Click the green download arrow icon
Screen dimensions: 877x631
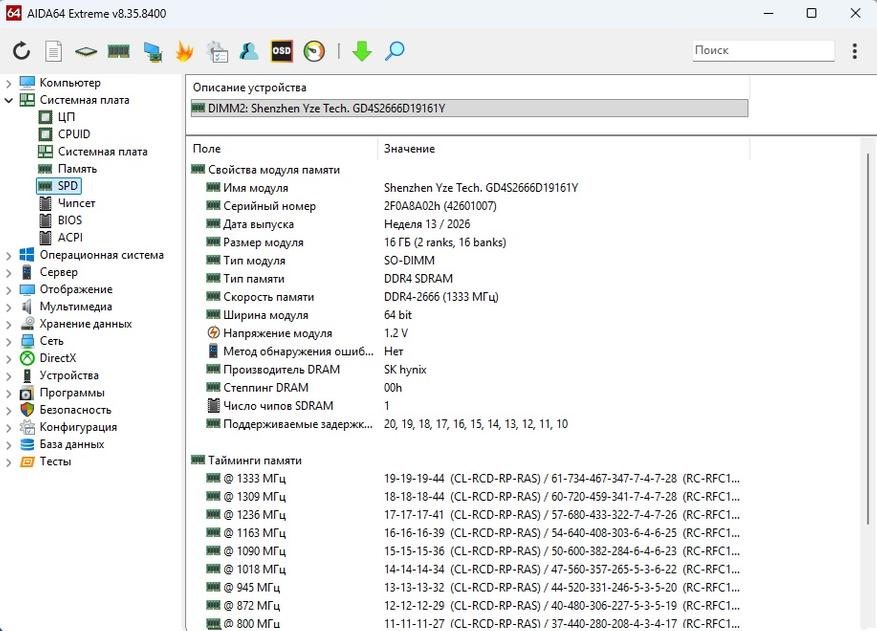[x=362, y=51]
